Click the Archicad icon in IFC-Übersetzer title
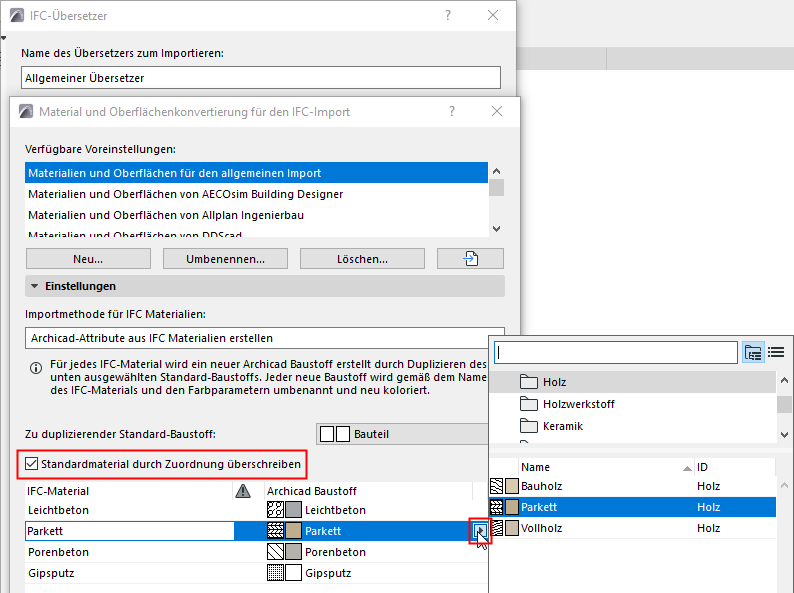The width and height of the screenshot is (794, 593). pyautogui.click(x=17, y=16)
